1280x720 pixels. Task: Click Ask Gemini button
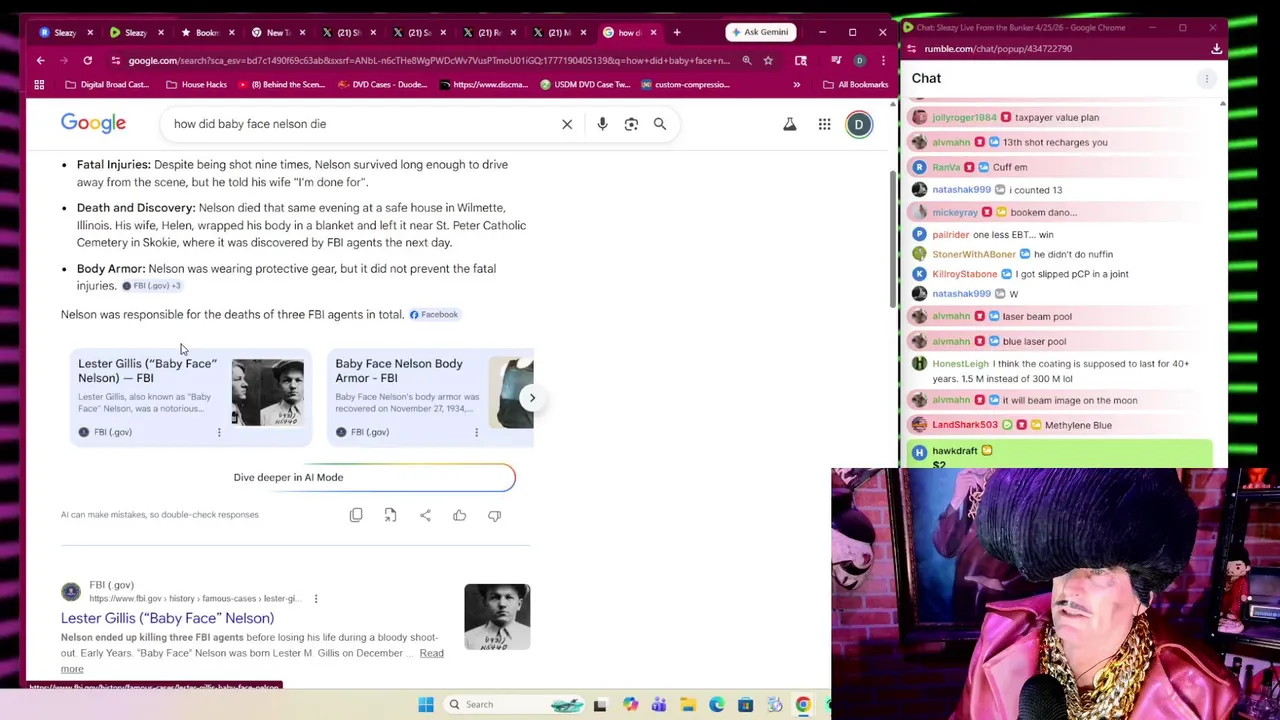[759, 32]
